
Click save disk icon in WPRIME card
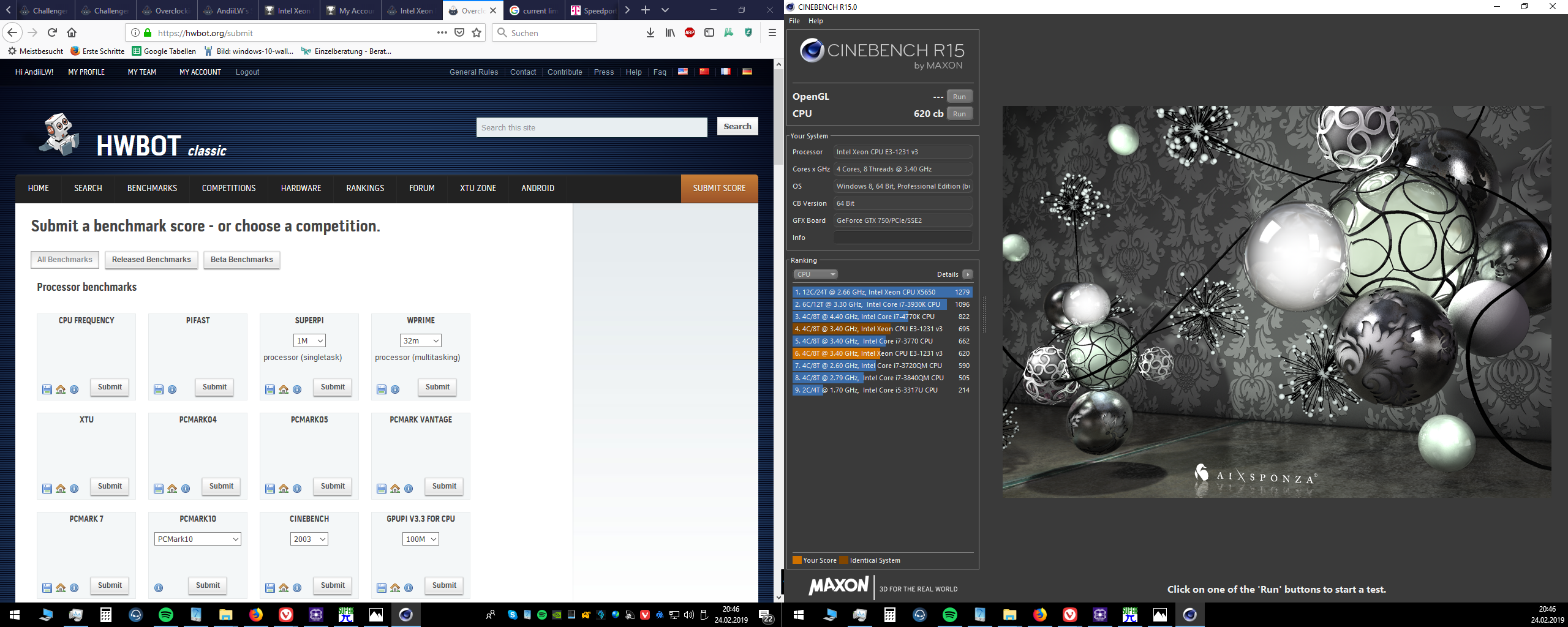(382, 389)
